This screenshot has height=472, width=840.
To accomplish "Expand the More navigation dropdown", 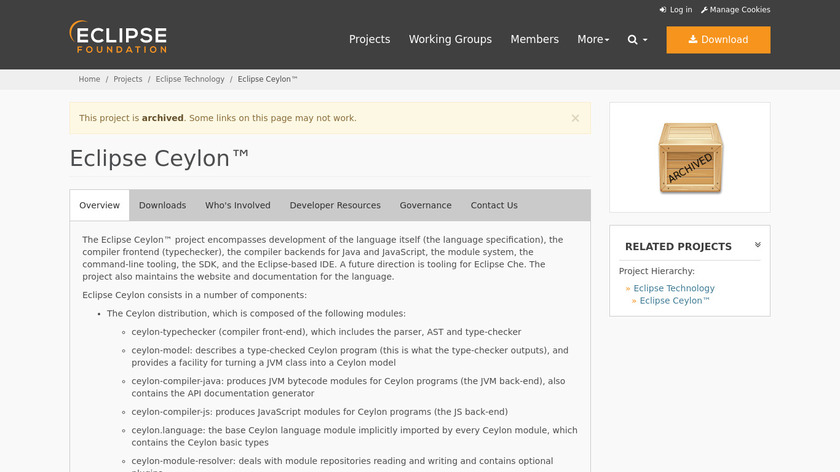I will 593,40.
